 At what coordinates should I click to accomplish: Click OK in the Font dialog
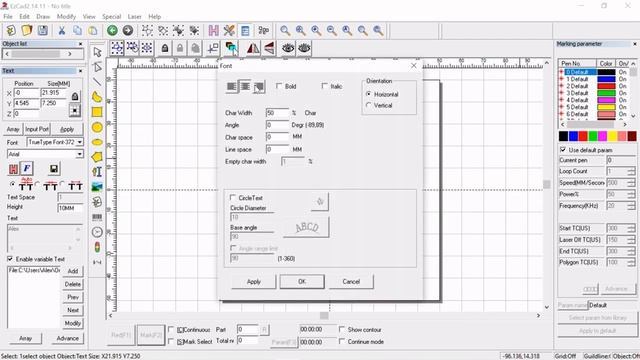coord(302,281)
